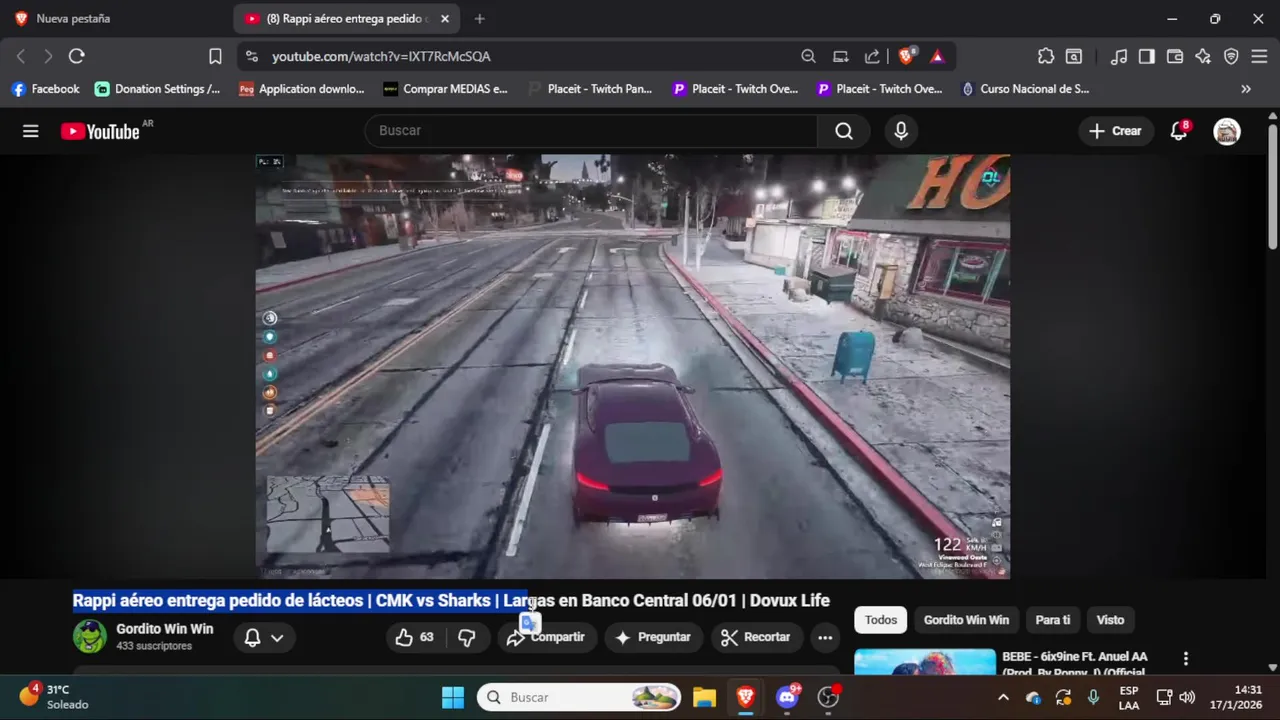The width and height of the screenshot is (1280, 720).
Task: Open a new browser tab with the plus icon
Action: point(480,19)
